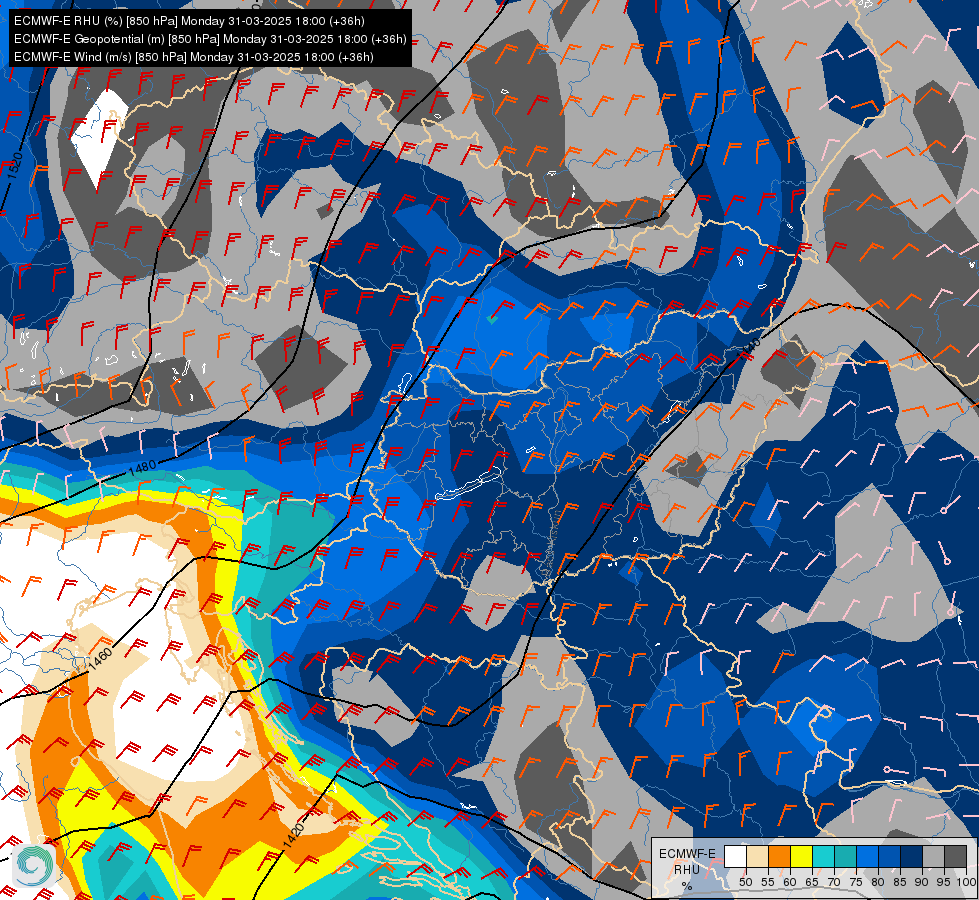Viewport: 979px width, 900px height.
Task: Click the 1460 geopotential contour label
Action: pos(100,660)
